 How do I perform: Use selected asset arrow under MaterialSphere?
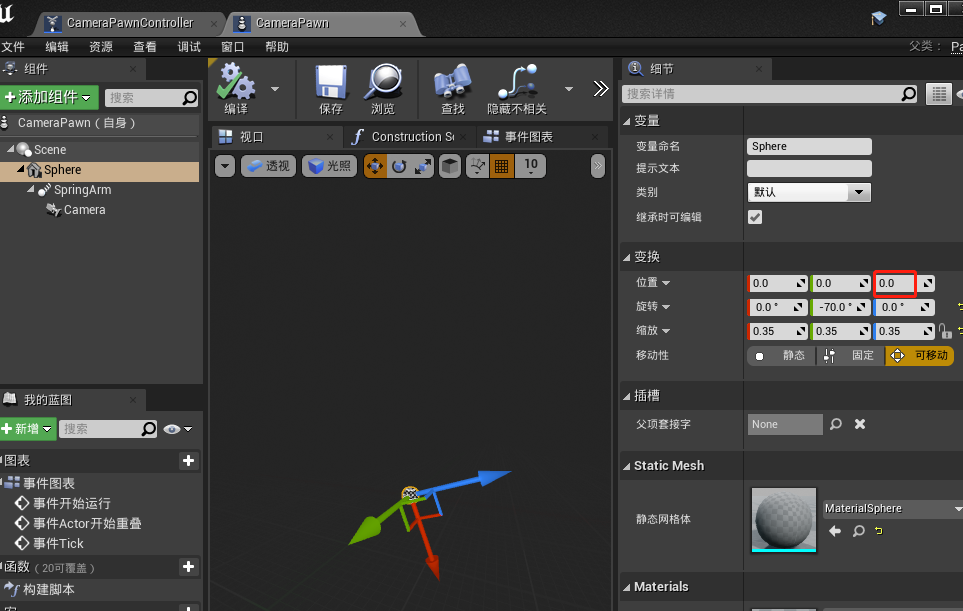tap(835, 531)
